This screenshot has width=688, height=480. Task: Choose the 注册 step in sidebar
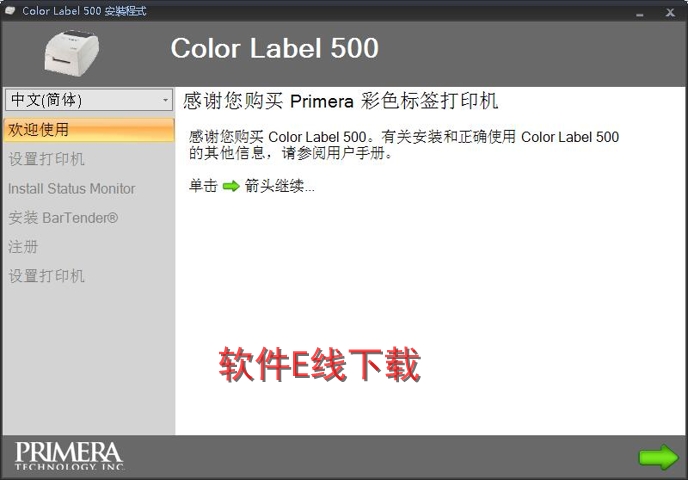24,246
